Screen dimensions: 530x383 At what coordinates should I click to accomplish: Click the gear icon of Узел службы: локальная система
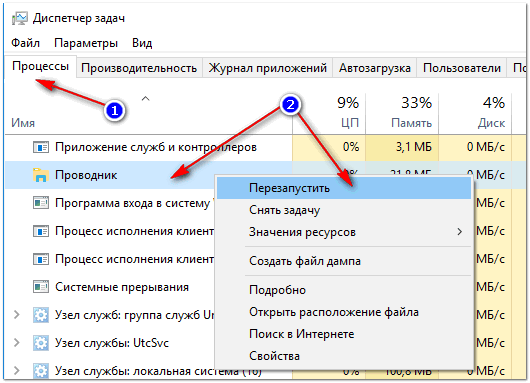point(41,371)
